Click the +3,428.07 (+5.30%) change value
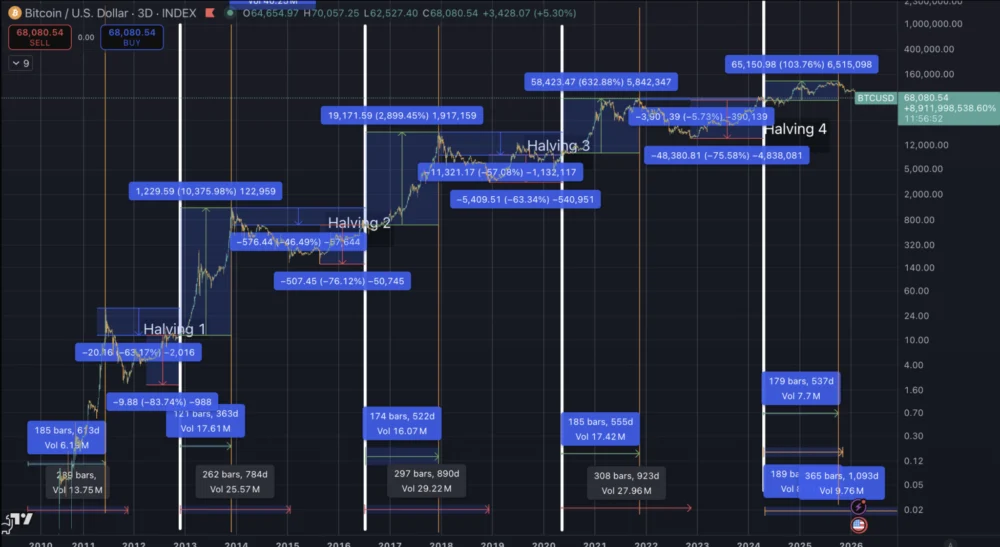 (529, 13)
